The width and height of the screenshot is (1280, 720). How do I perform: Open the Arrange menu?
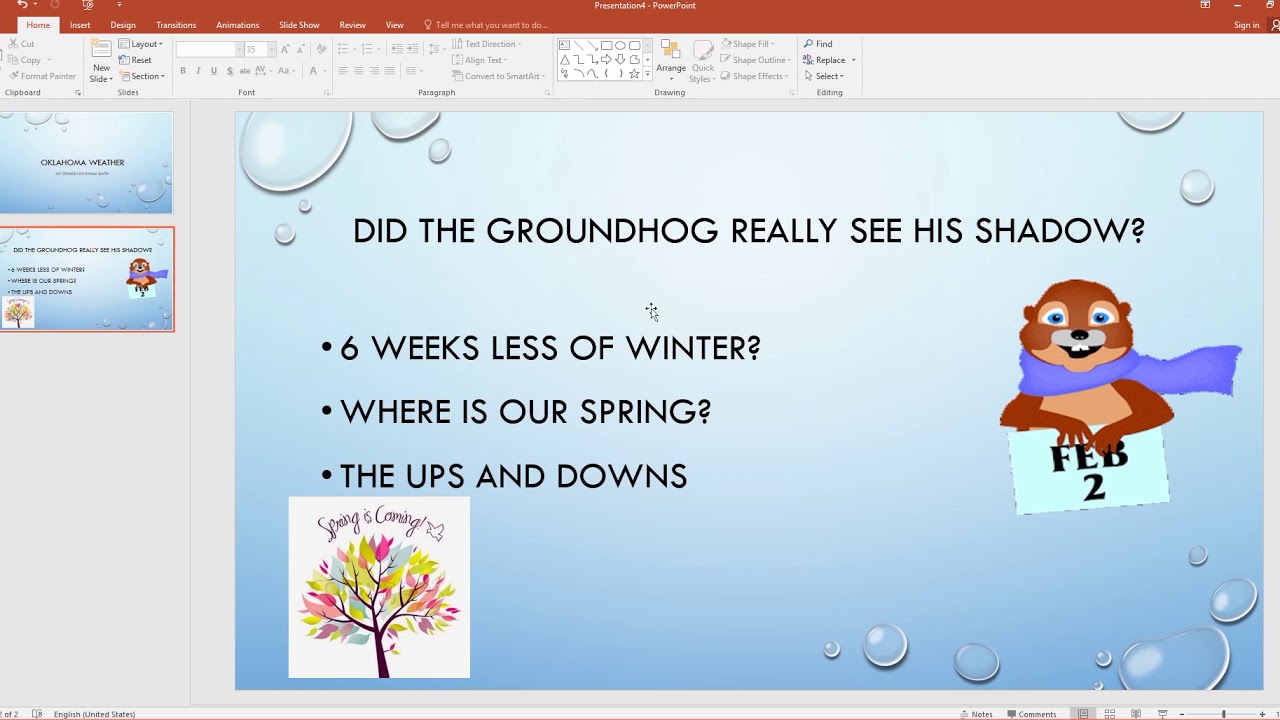pos(671,59)
